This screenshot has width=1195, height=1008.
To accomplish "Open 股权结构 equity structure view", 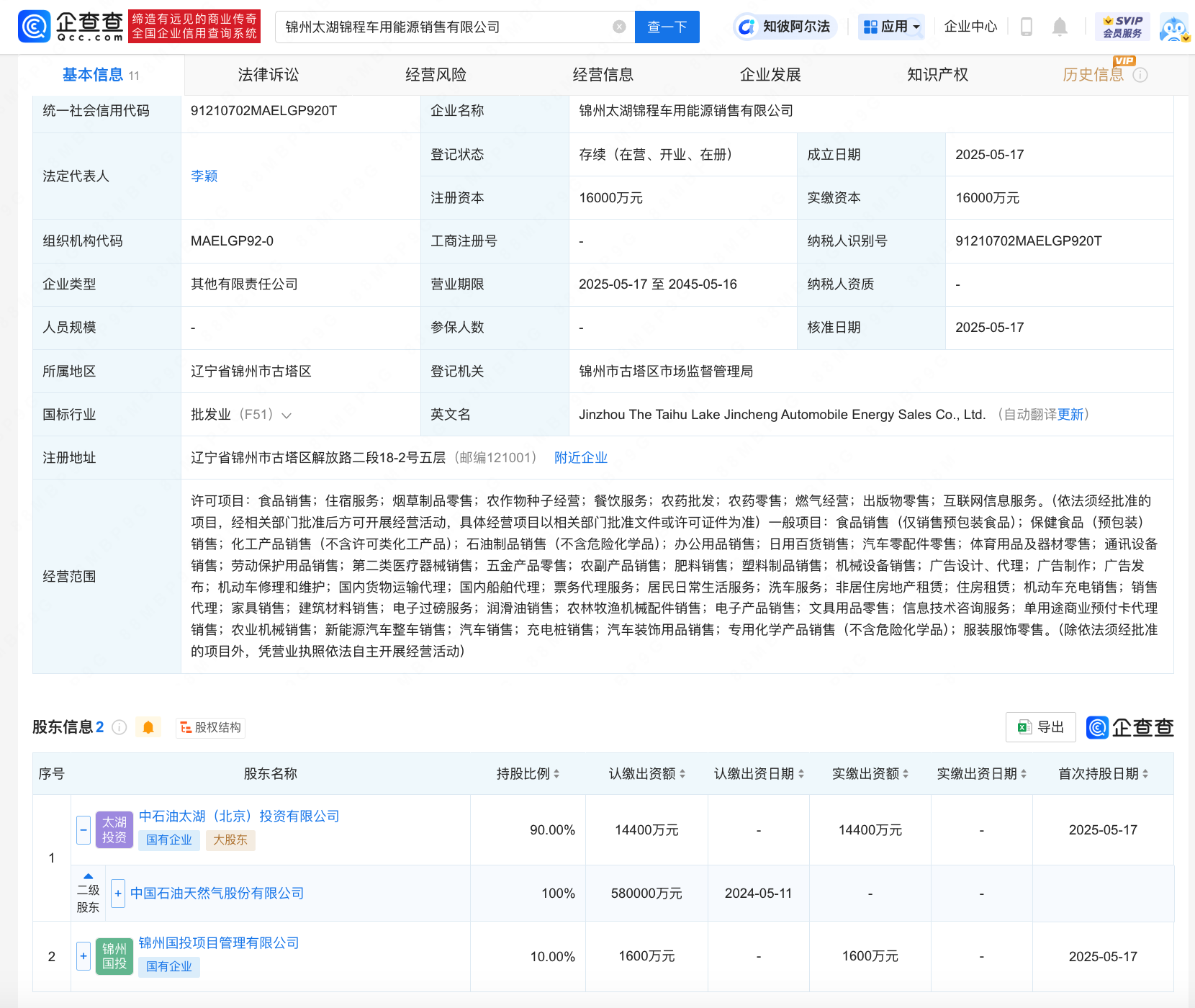I will pos(211,727).
